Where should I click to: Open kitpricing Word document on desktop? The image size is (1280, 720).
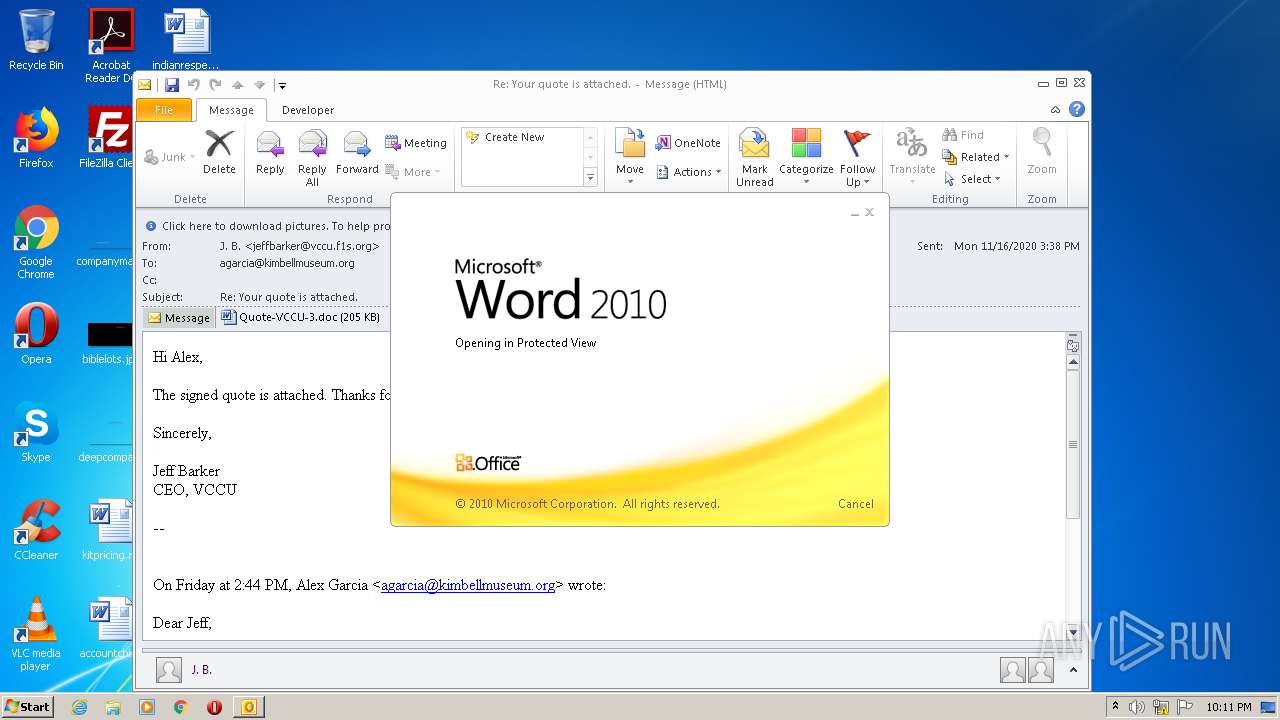click(108, 530)
